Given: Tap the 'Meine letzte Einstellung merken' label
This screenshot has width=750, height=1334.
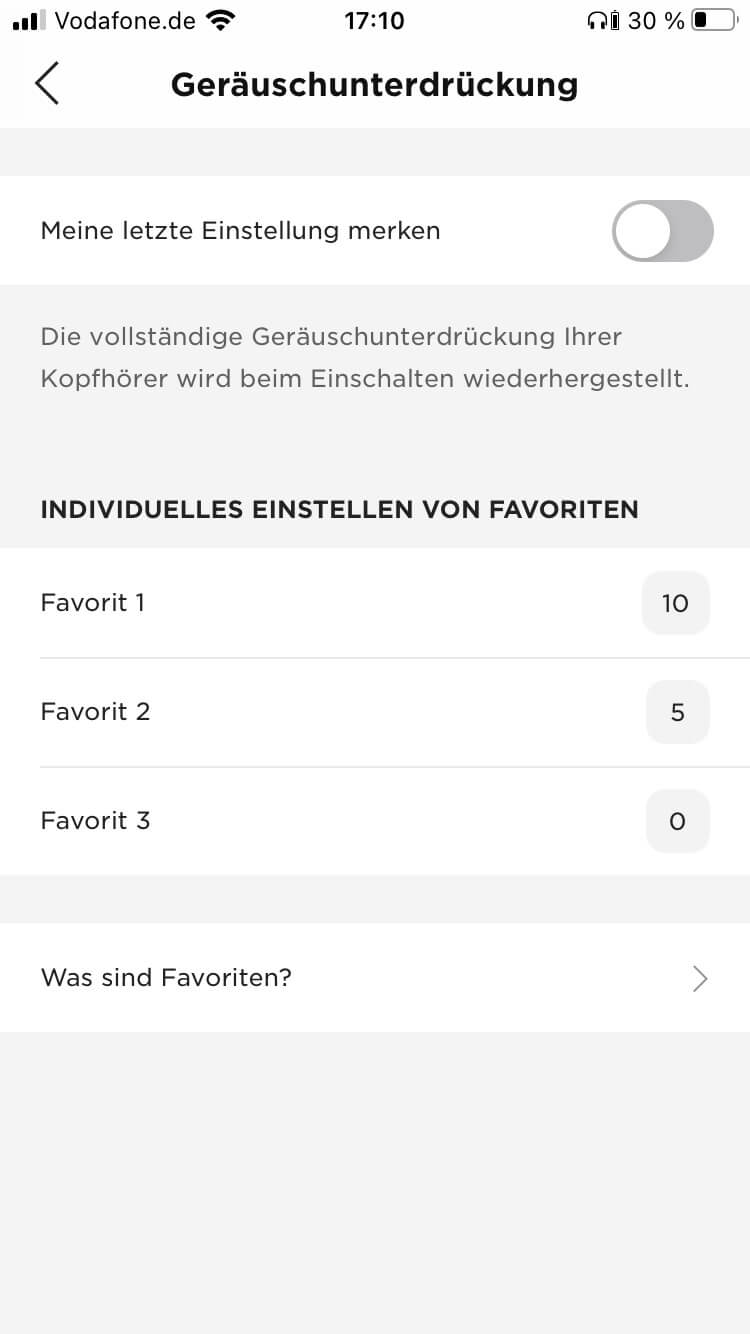Looking at the screenshot, I should [240, 231].
